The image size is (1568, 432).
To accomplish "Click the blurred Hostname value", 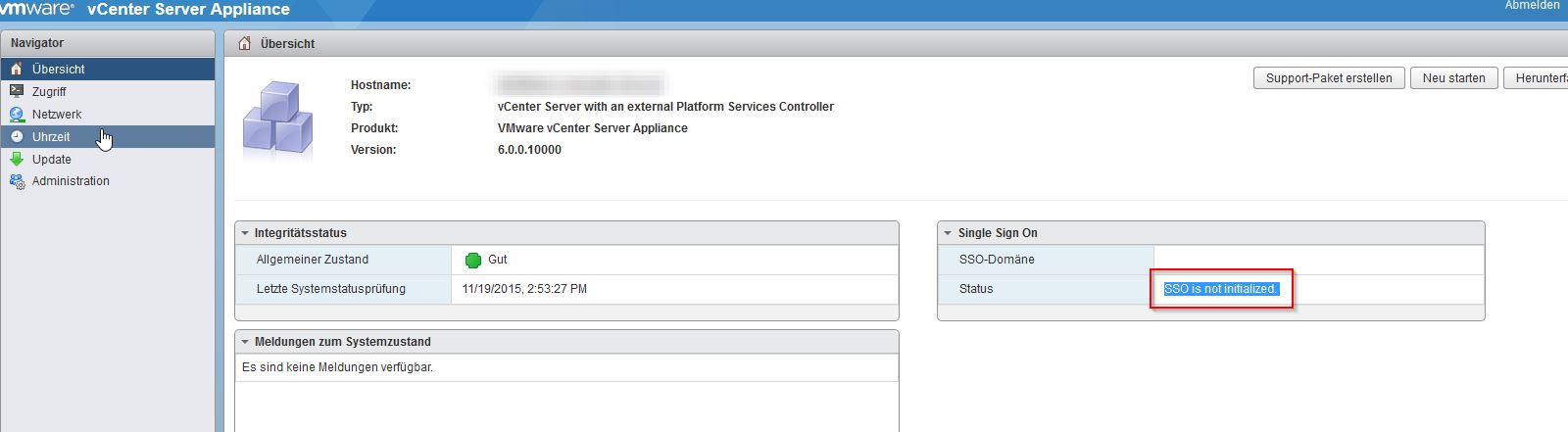I will pyautogui.click(x=580, y=84).
